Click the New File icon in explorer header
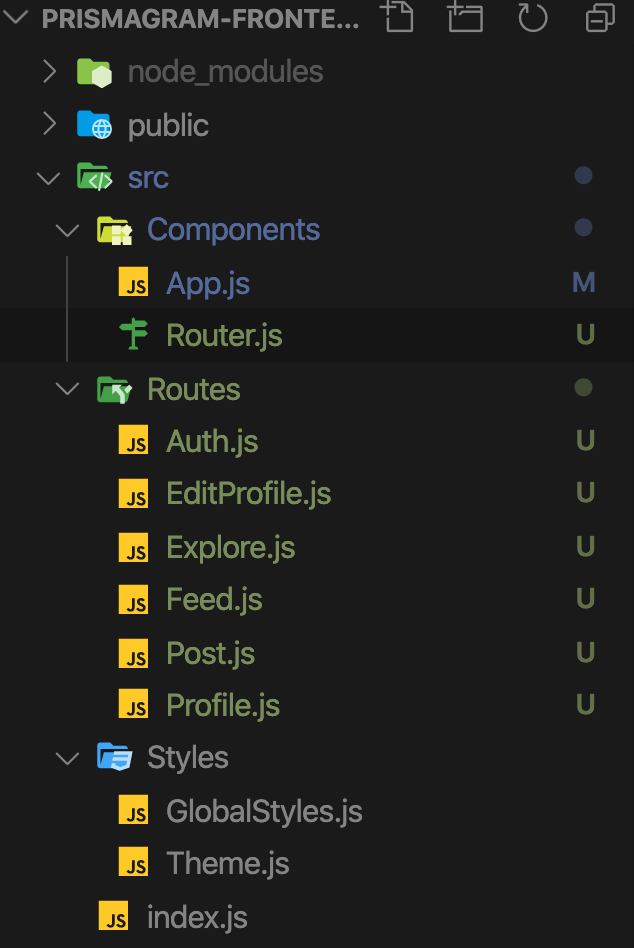 [399, 16]
